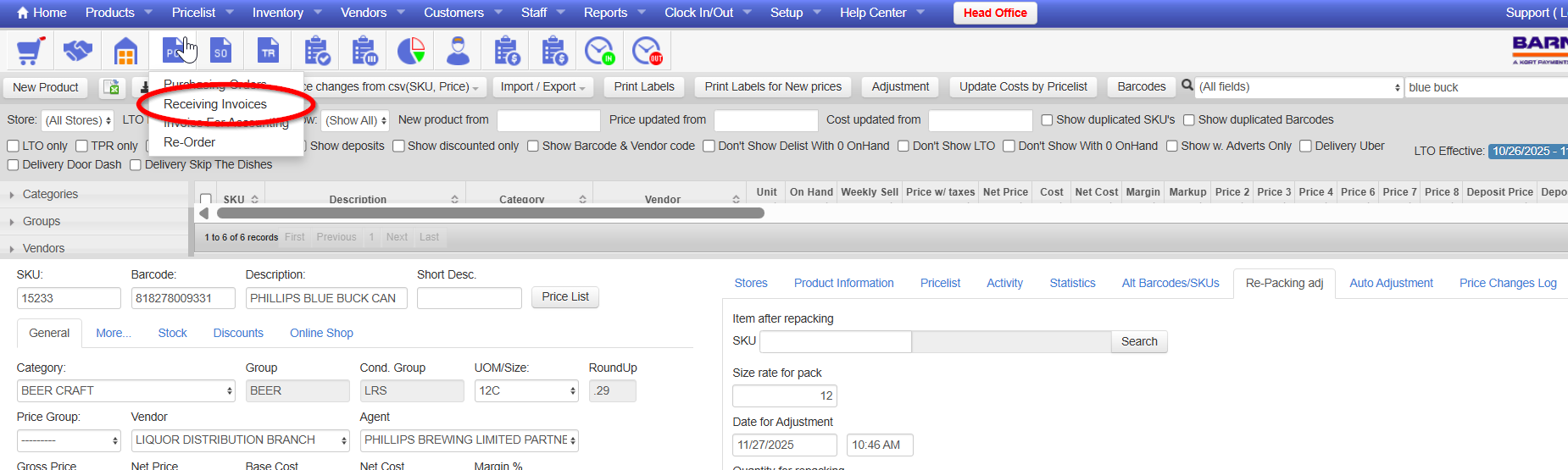Enable Show Barcode & Vendor code checkbox

(x=533, y=146)
